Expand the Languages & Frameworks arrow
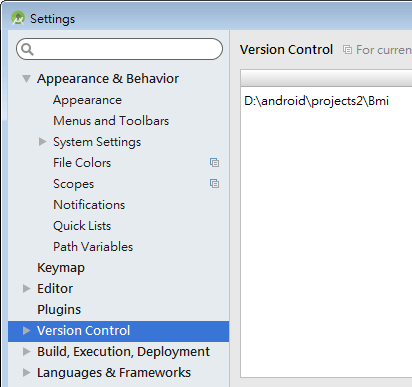This screenshot has height=387, width=412. click(27, 372)
